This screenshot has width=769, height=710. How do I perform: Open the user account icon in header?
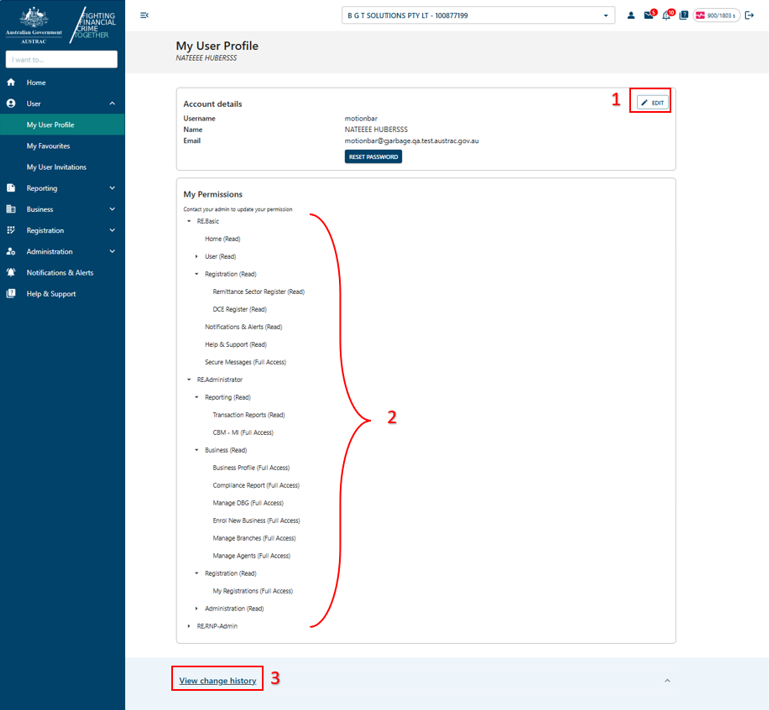(631, 16)
